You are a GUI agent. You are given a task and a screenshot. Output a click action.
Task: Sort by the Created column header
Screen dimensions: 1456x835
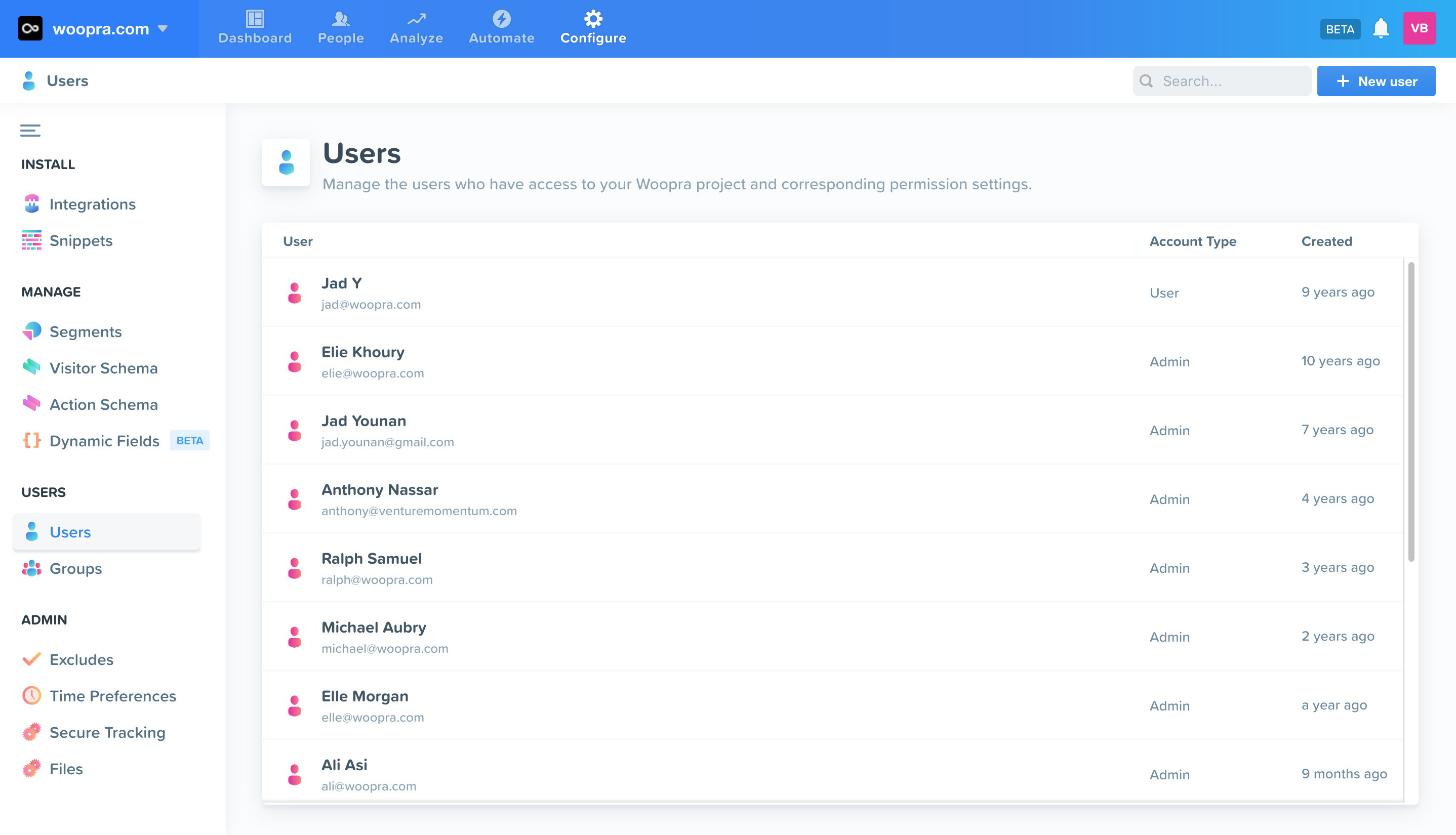(x=1326, y=241)
